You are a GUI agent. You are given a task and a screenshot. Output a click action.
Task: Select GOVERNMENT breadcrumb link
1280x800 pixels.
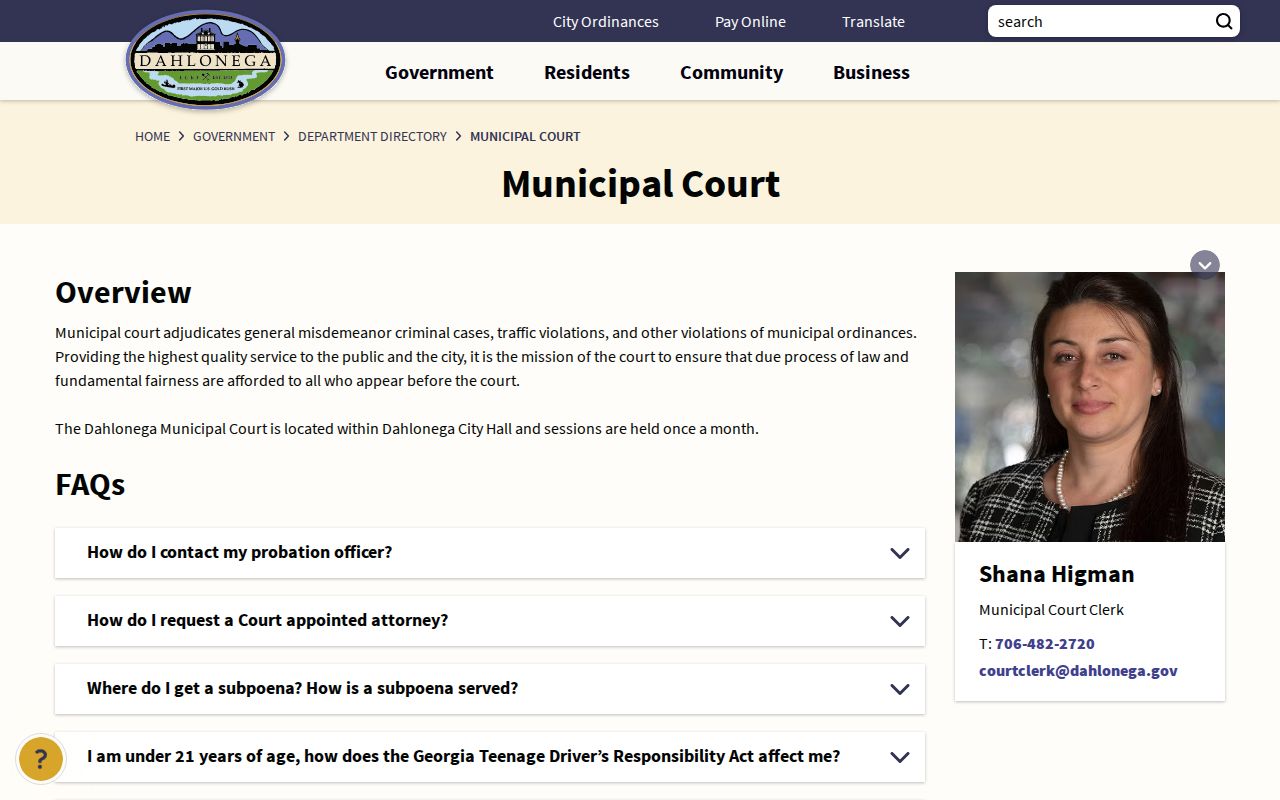(234, 136)
